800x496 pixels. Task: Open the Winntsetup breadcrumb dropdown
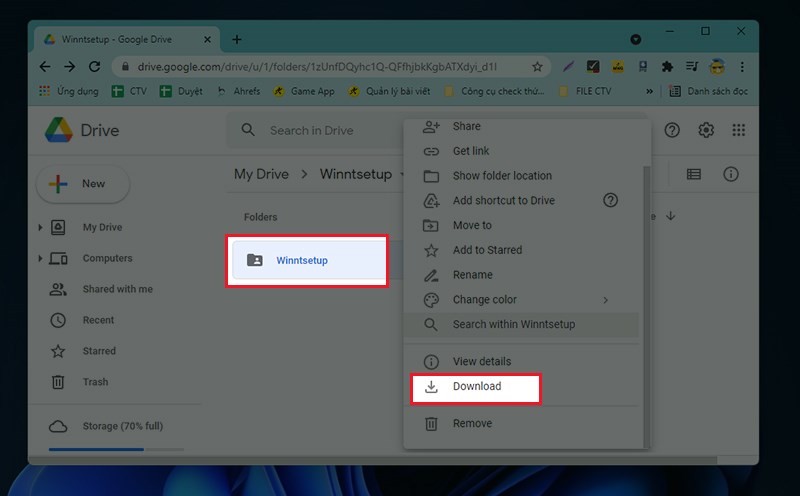click(x=402, y=175)
